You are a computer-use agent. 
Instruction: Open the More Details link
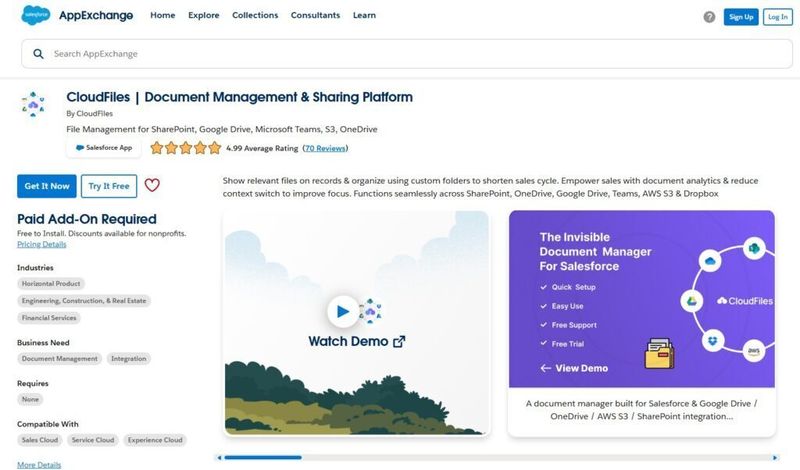(x=39, y=465)
